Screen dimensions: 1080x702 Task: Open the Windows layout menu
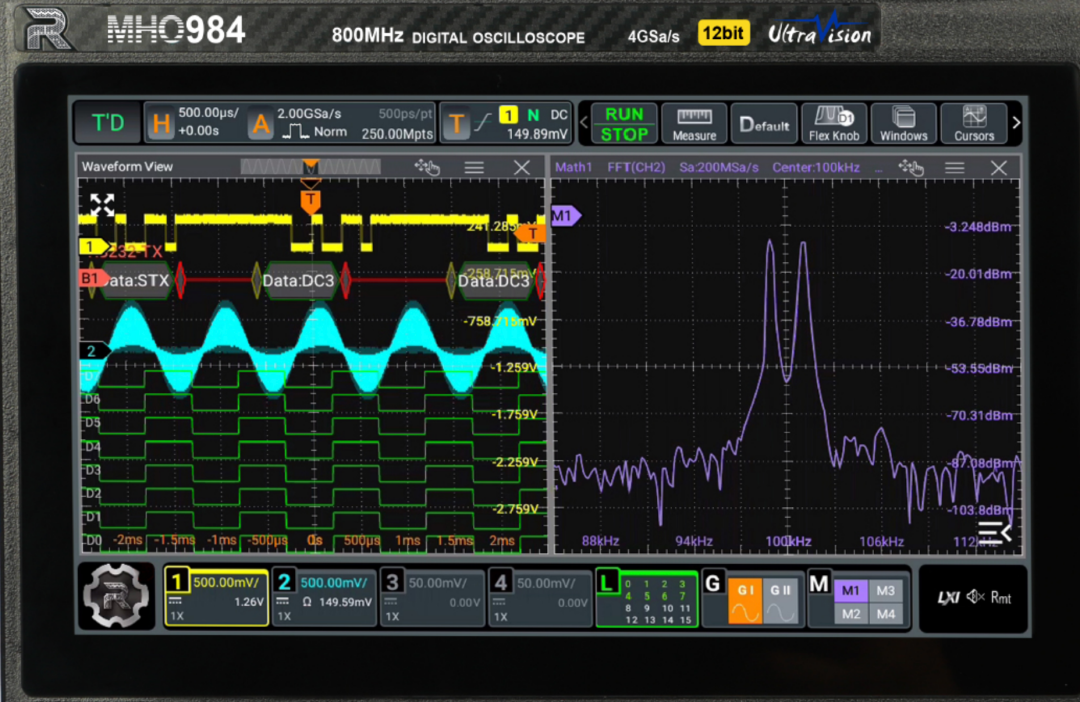pos(903,124)
